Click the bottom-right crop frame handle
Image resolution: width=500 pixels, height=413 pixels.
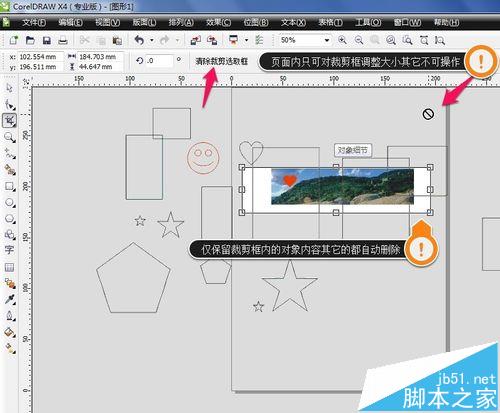coord(430,212)
